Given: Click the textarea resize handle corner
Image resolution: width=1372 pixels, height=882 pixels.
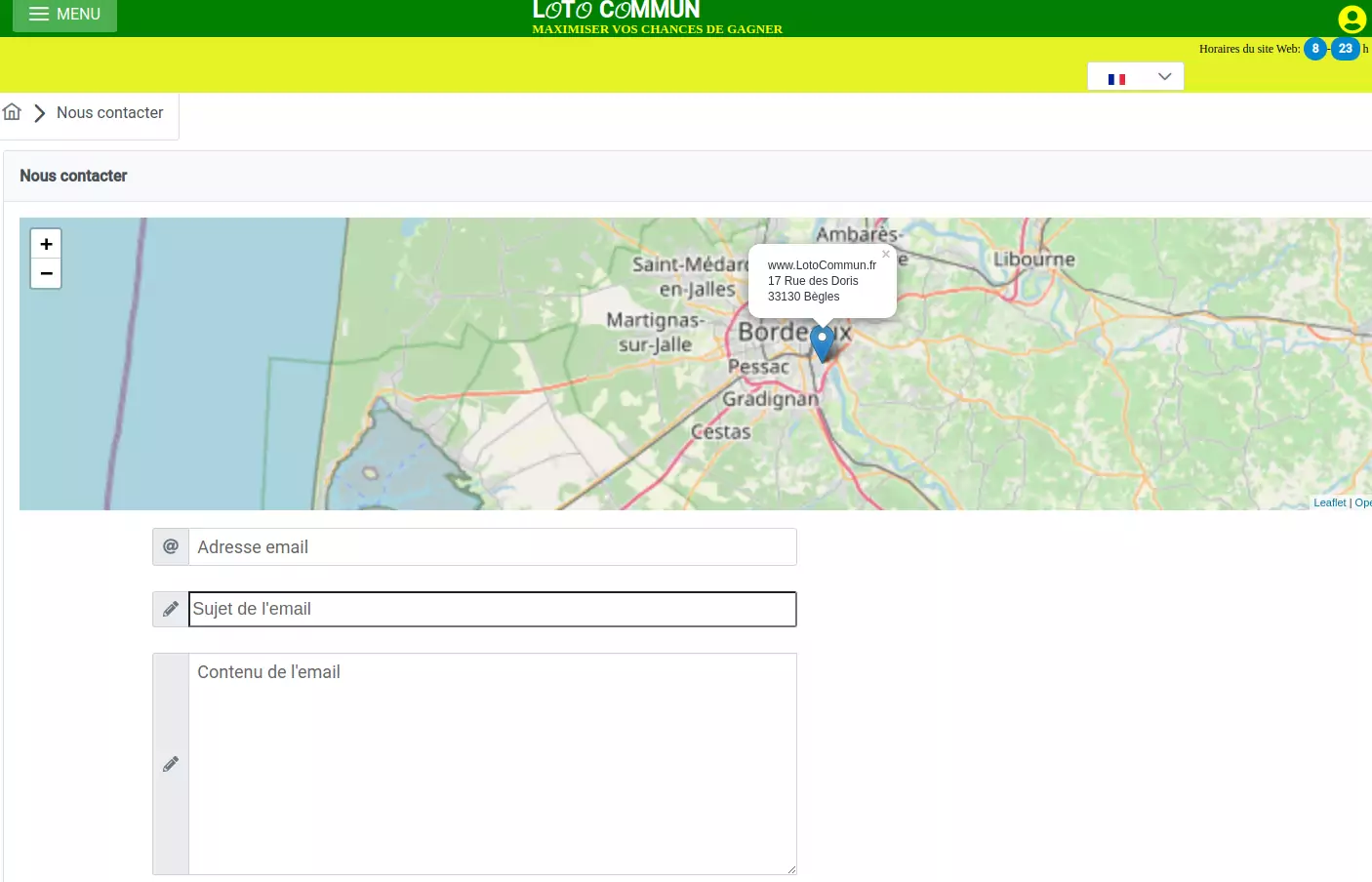Looking at the screenshot, I should (x=791, y=868).
